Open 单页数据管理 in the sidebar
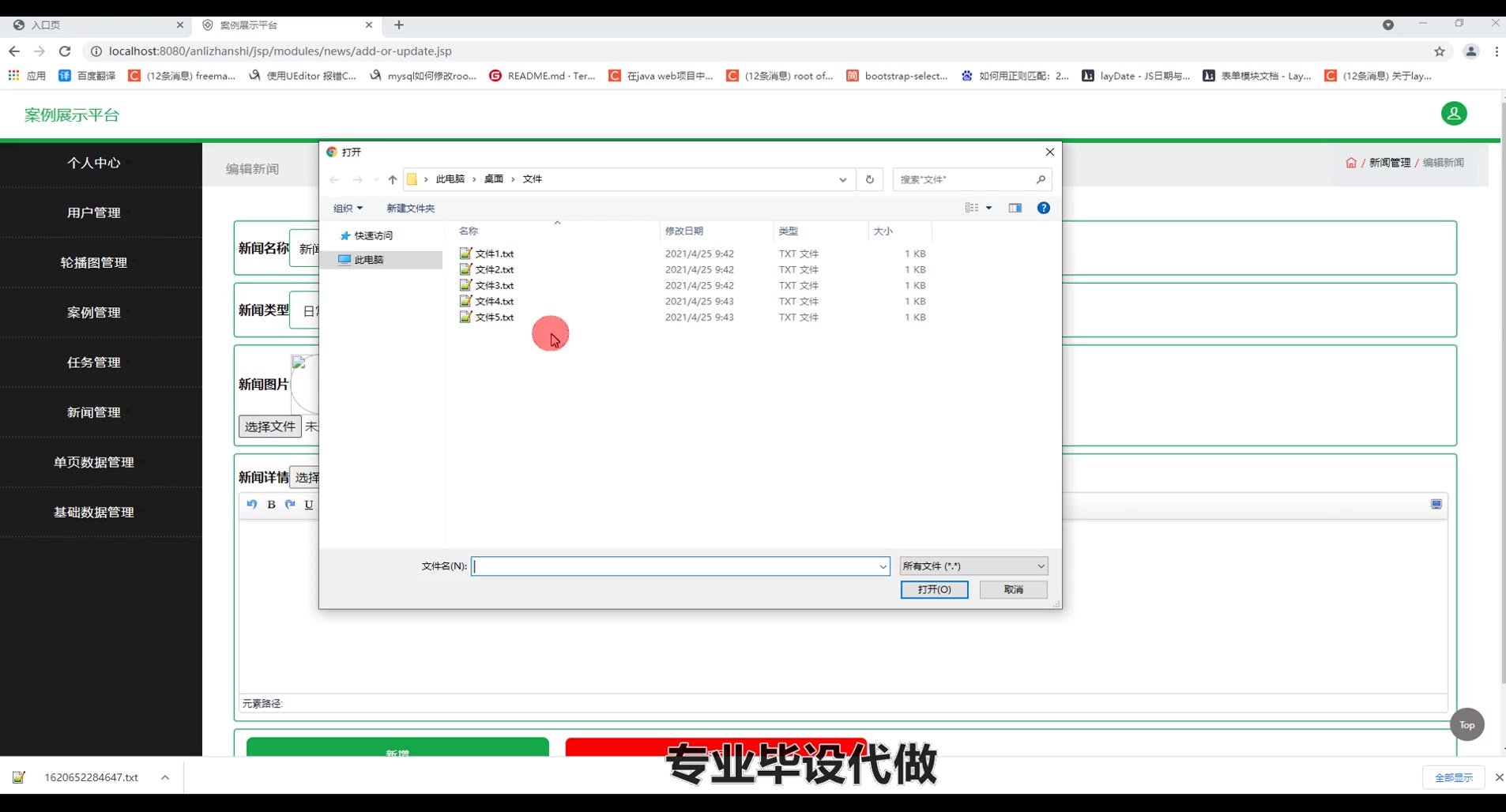The height and width of the screenshot is (812, 1506). pos(94,462)
